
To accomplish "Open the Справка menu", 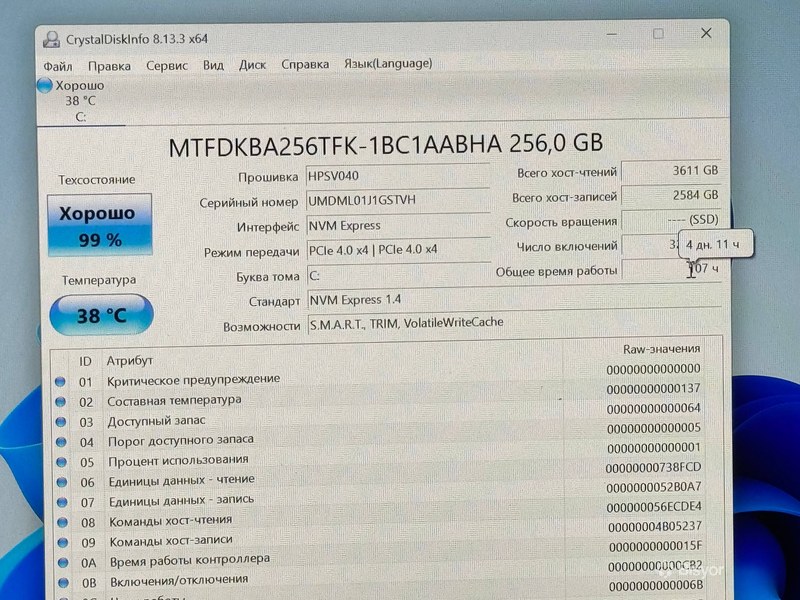I will (x=305, y=64).
